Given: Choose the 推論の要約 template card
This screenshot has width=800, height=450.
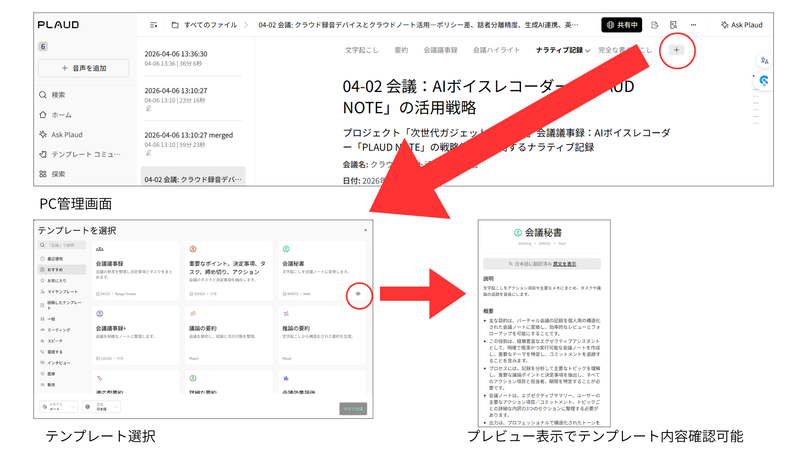Looking at the screenshot, I should (x=322, y=335).
